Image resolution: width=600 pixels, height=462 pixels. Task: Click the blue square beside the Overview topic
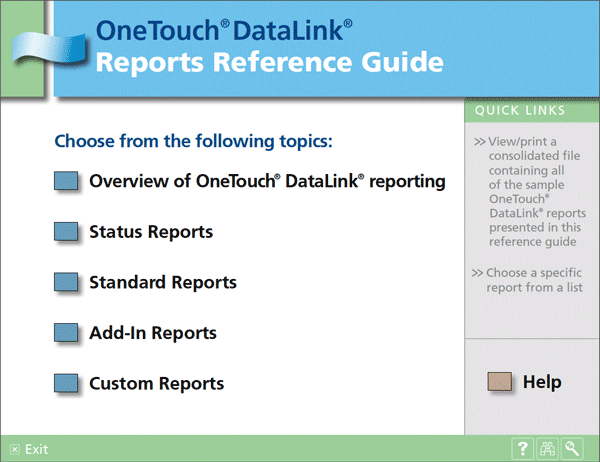coord(66,181)
